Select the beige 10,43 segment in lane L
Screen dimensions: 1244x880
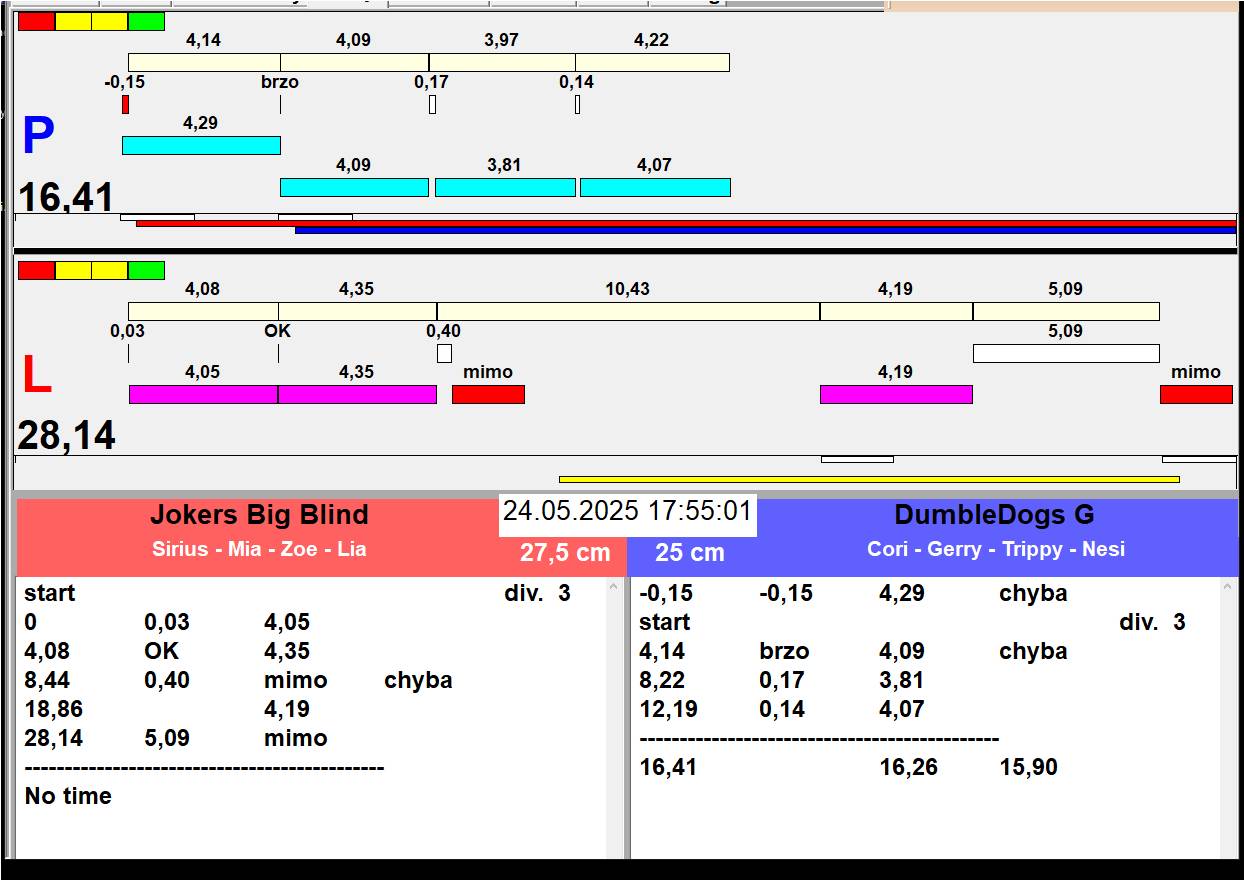tap(628, 311)
